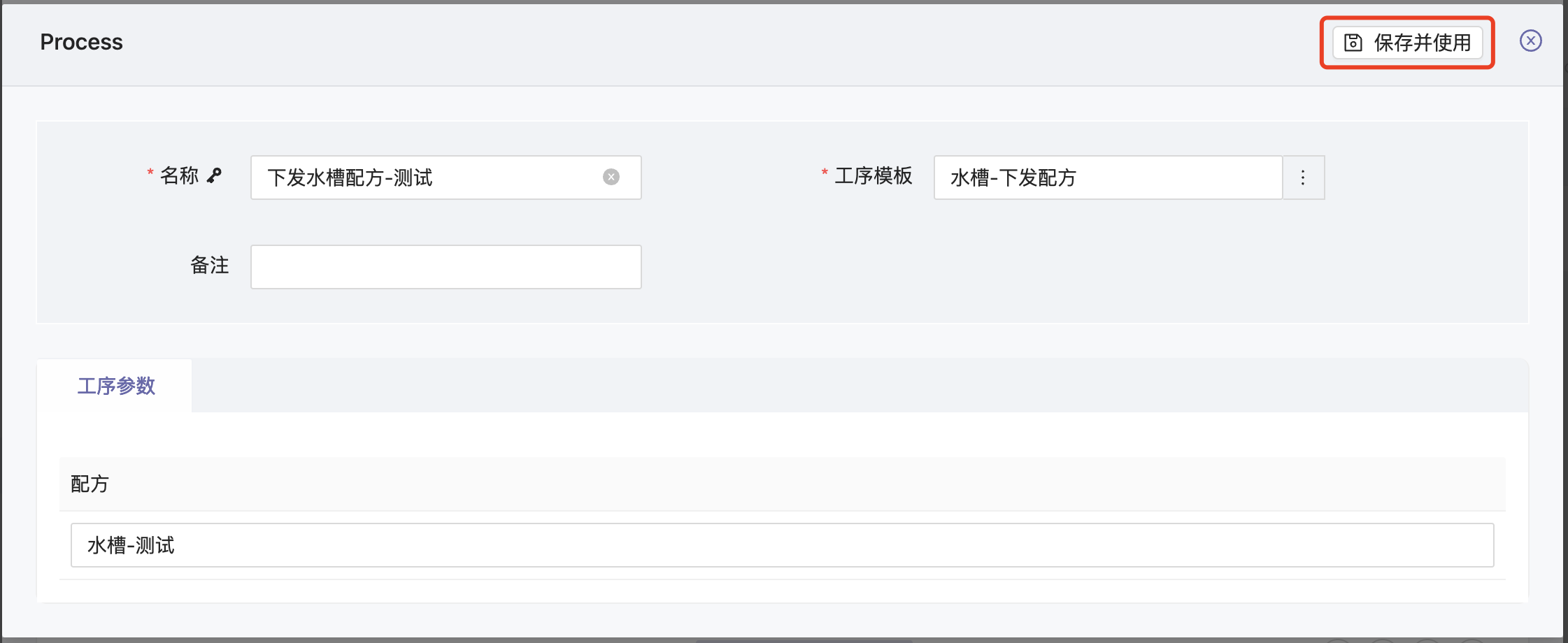This screenshot has width=1568, height=643.
Task: Switch to the 工序参数 tab
Action: point(116,386)
